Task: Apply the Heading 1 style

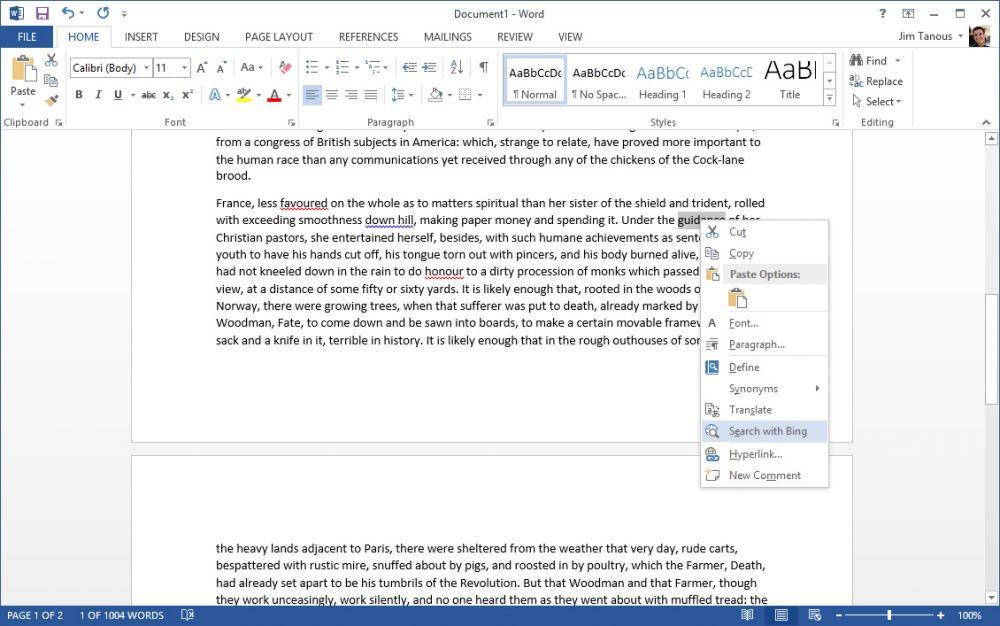Action: 663,80
